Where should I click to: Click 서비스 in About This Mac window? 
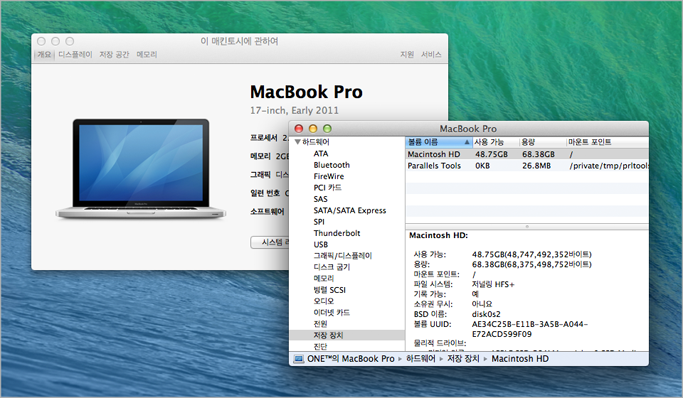(431, 54)
